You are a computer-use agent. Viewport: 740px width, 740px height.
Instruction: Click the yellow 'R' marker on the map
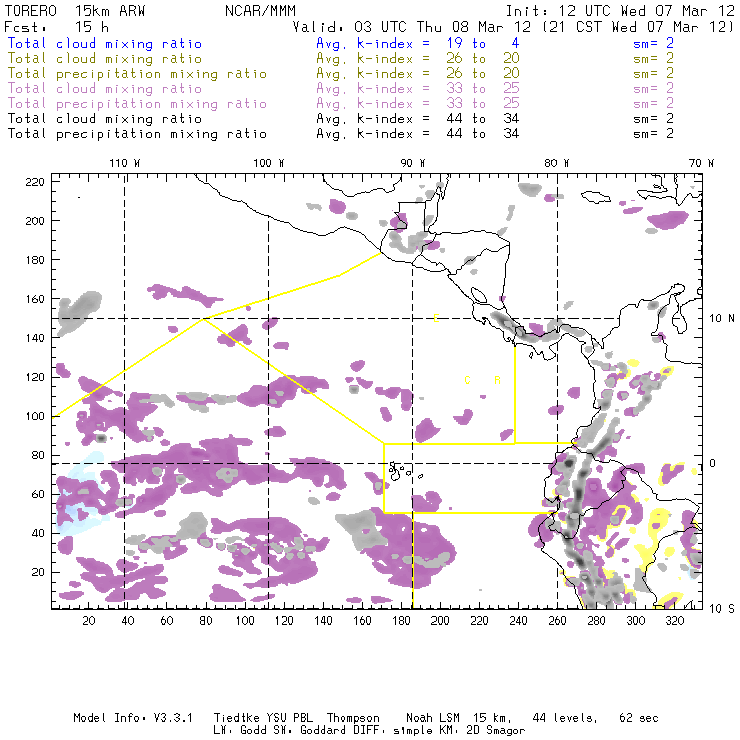[497, 380]
